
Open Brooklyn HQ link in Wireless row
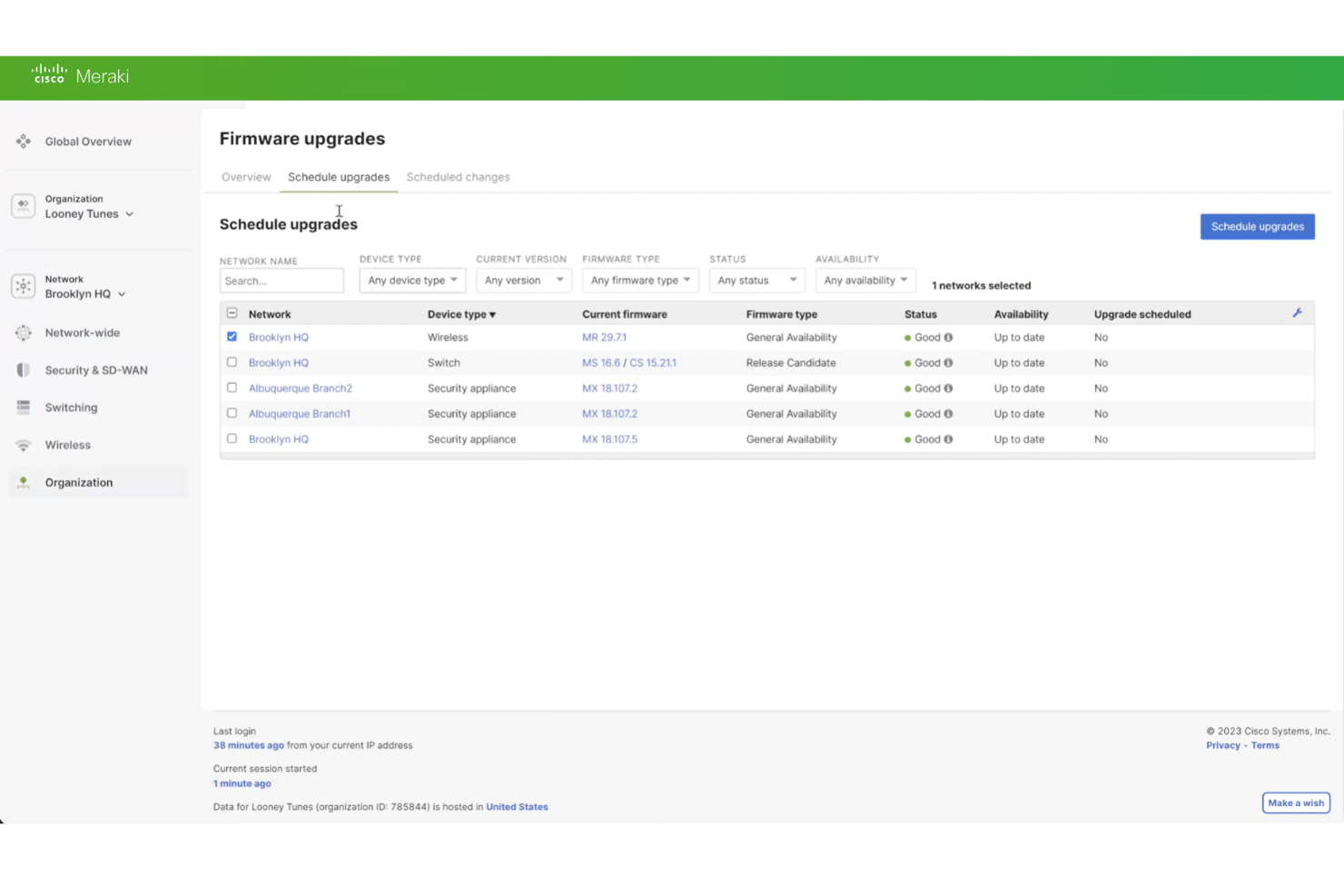click(x=279, y=337)
